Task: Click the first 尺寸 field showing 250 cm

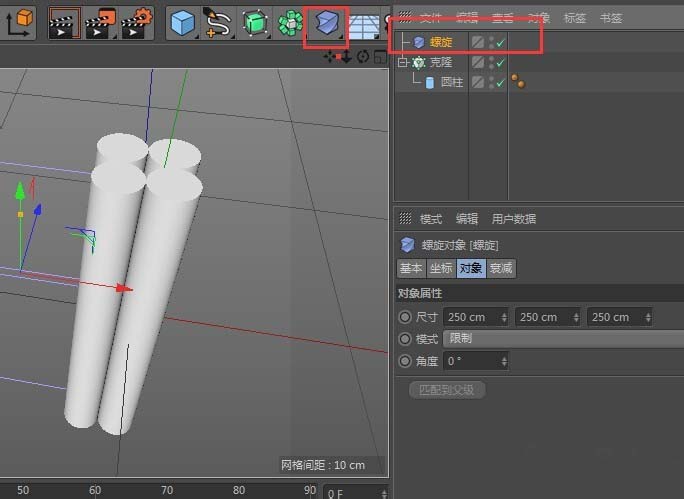Action: pyautogui.click(x=465, y=317)
